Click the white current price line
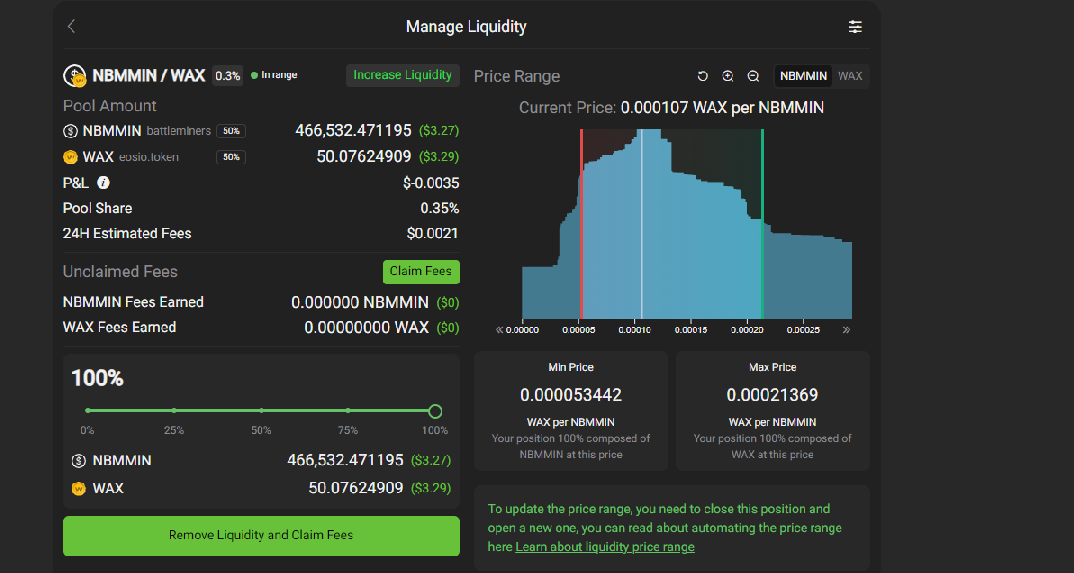Image resolution: width=1074 pixels, height=573 pixels. click(x=642, y=224)
